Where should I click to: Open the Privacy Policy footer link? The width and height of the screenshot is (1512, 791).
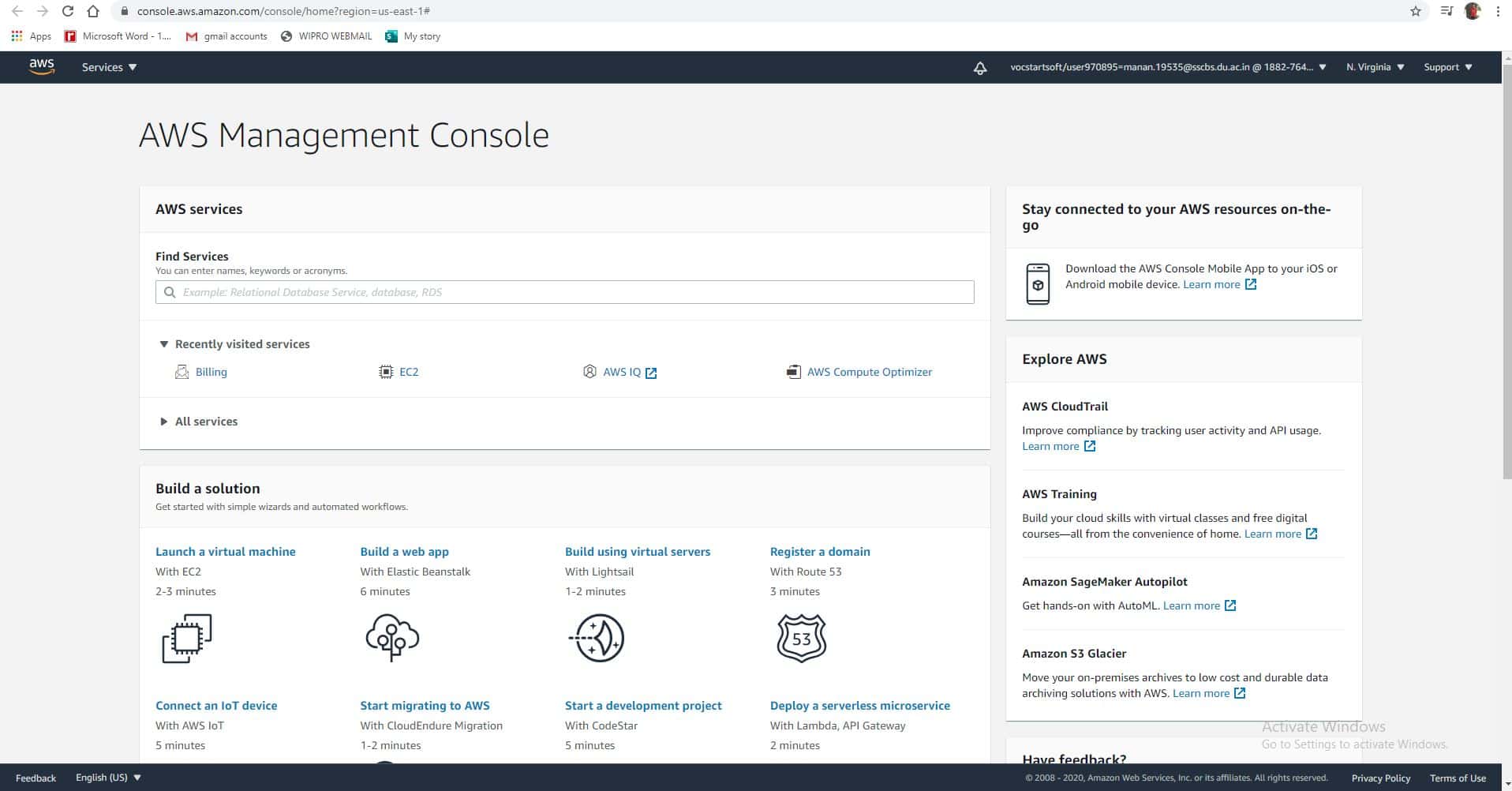(1381, 778)
